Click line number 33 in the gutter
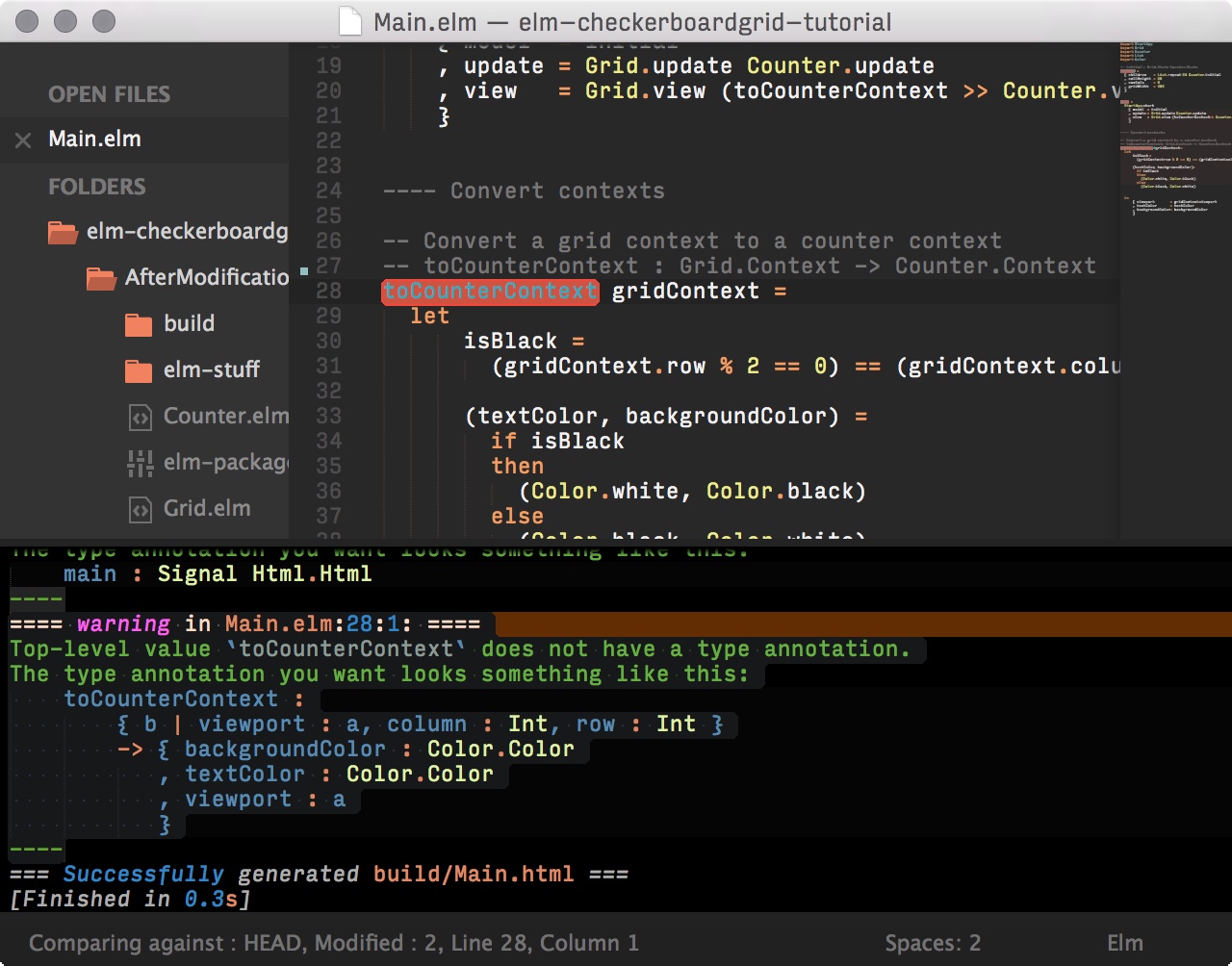 point(328,416)
